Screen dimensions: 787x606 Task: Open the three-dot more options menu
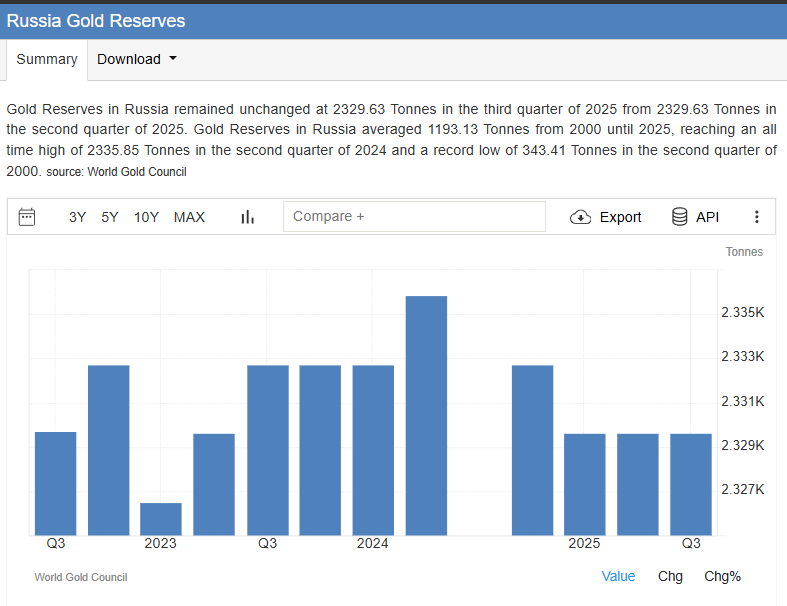(x=756, y=217)
